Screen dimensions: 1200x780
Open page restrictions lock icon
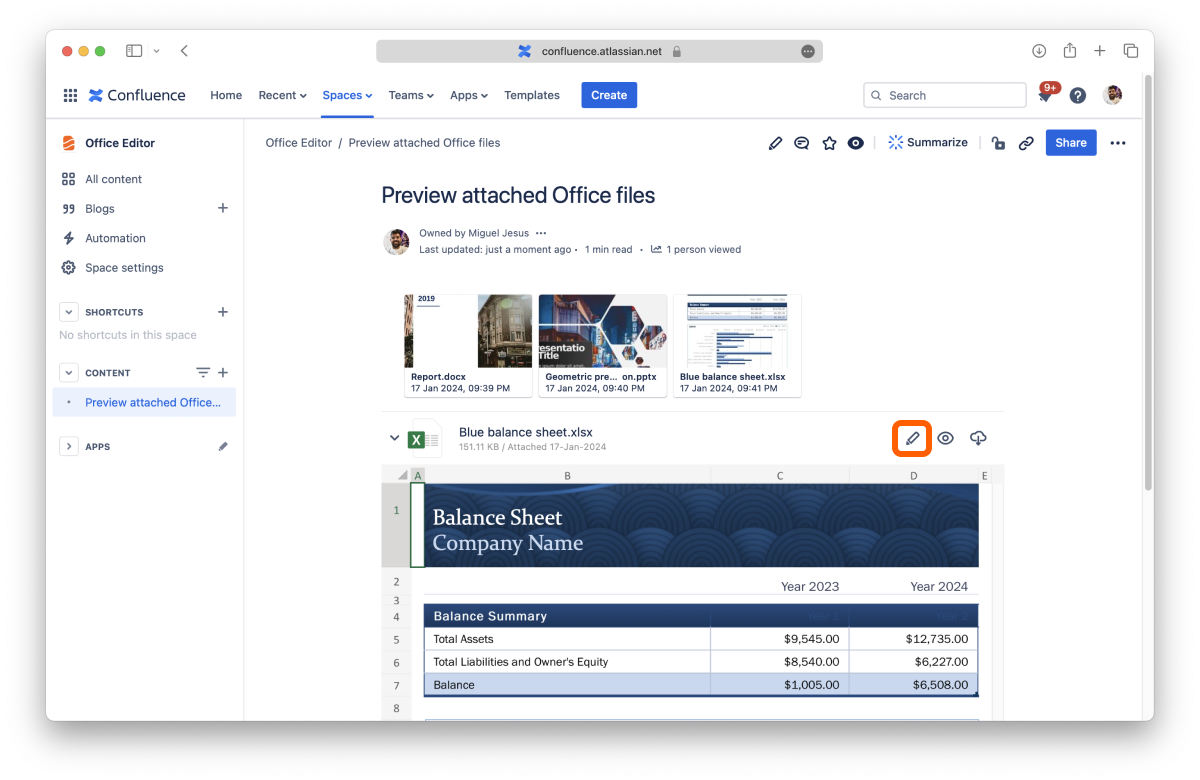[x=998, y=143]
